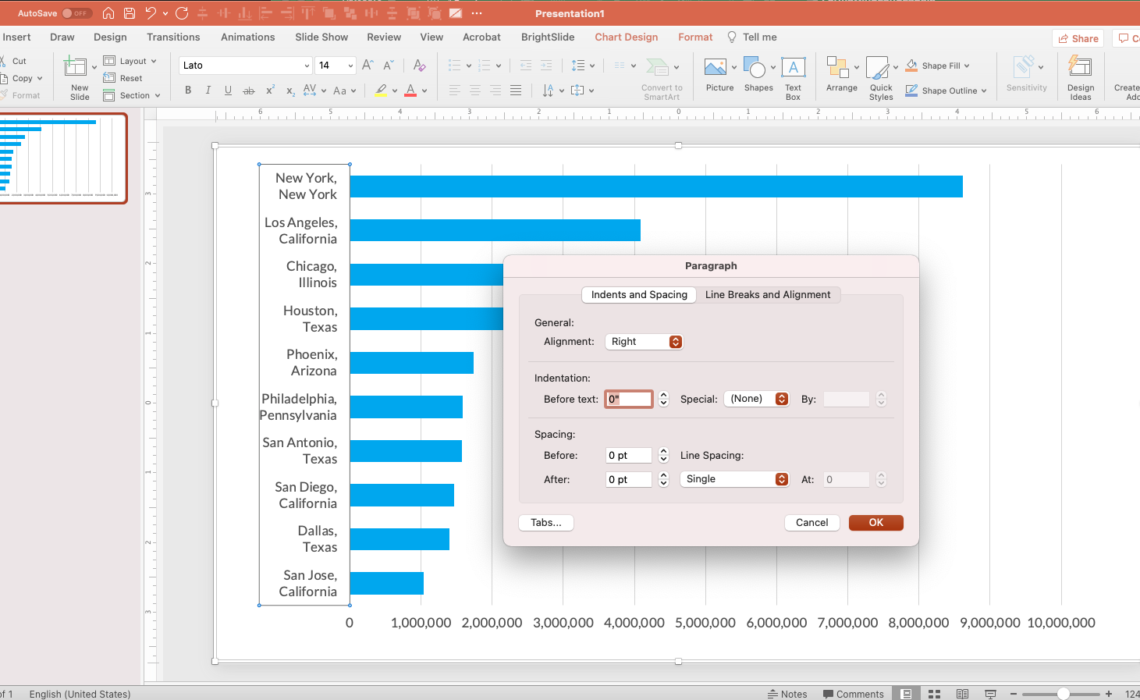
Task: Open the Chart Design ribbon tab
Action: tap(626, 37)
